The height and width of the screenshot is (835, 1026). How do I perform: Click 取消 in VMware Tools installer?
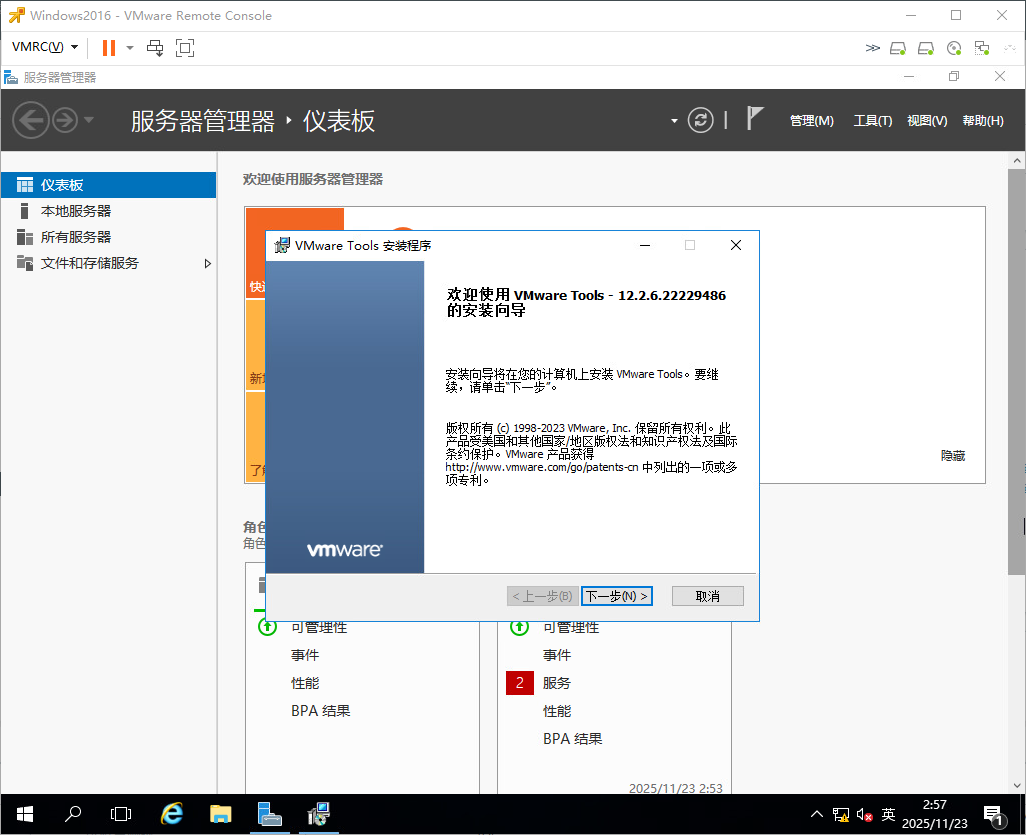(x=707, y=596)
